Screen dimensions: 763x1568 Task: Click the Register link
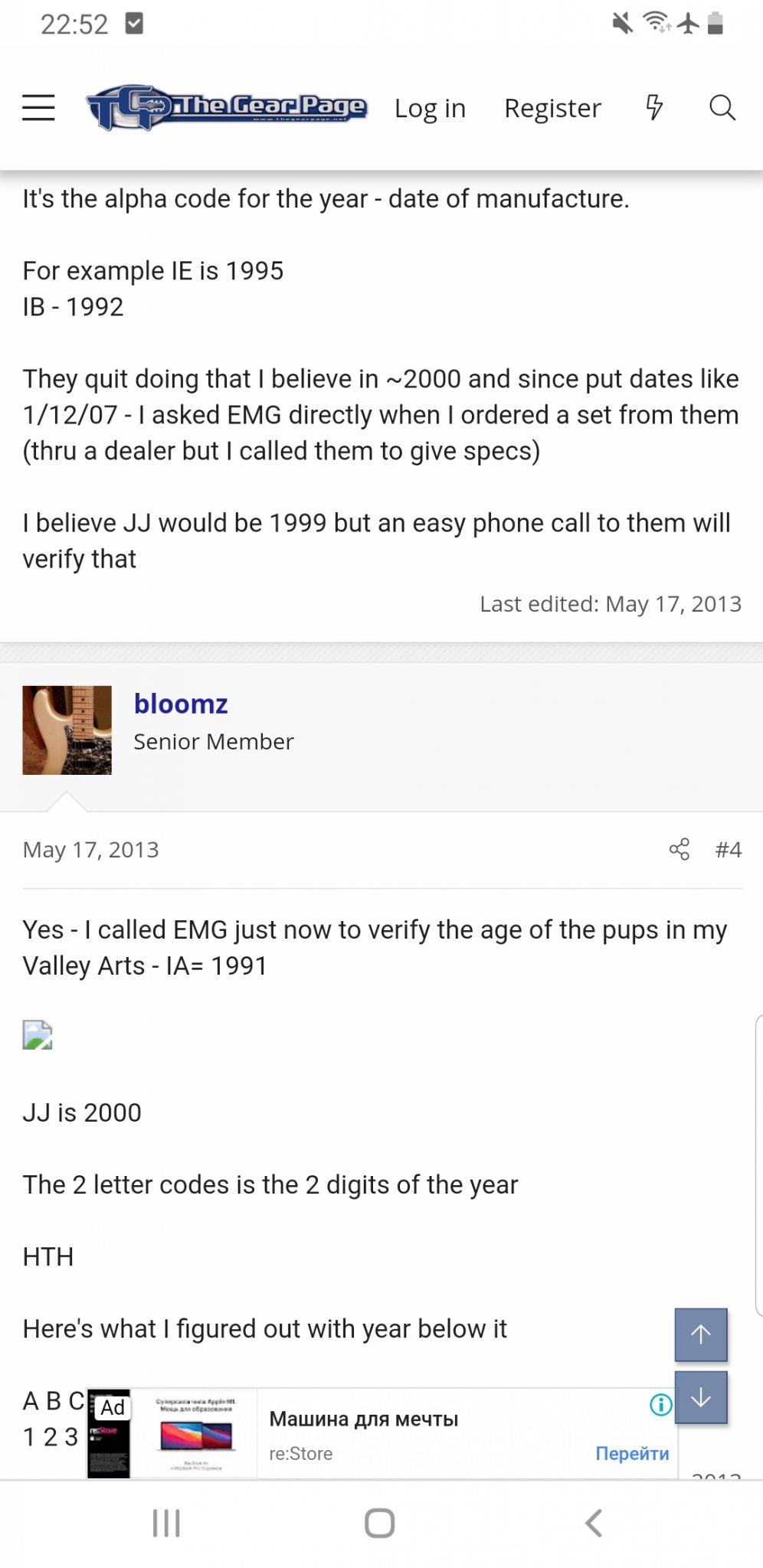[x=552, y=108]
